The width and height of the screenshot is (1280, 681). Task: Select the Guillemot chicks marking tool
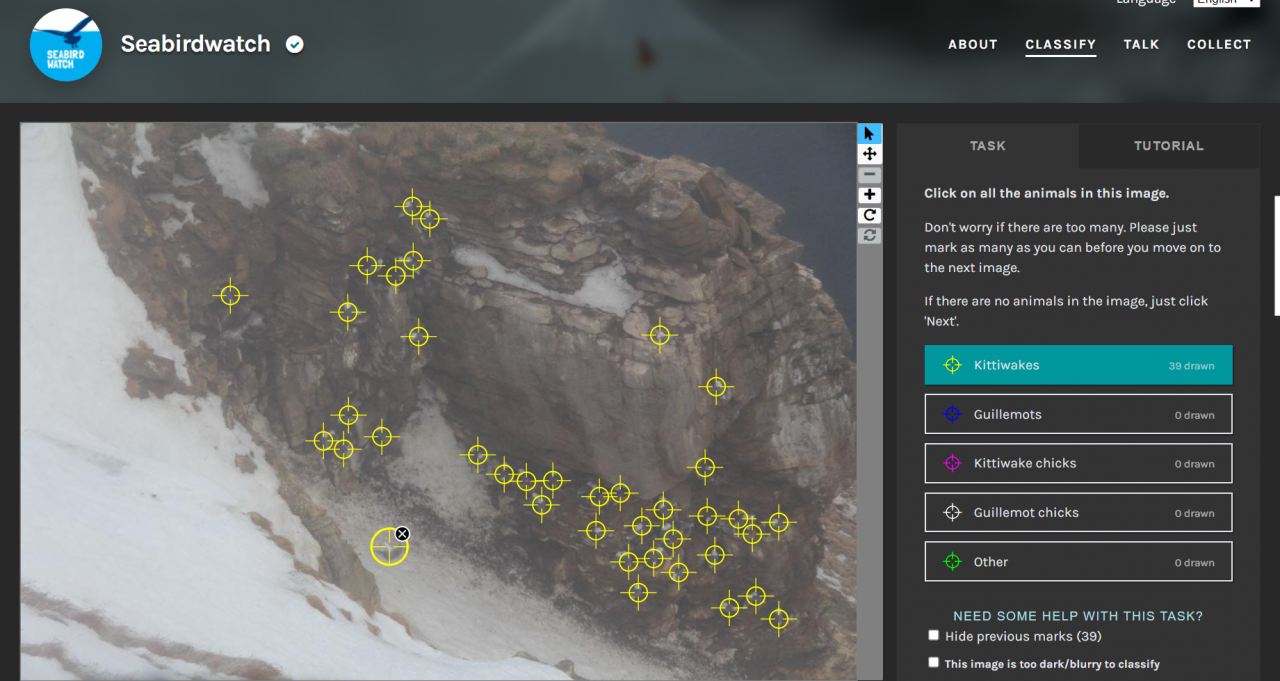pyautogui.click(x=1078, y=512)
